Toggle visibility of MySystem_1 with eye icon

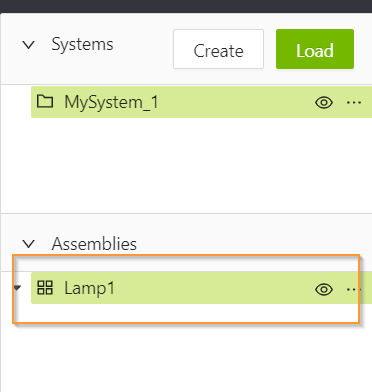tap(324, 102)
